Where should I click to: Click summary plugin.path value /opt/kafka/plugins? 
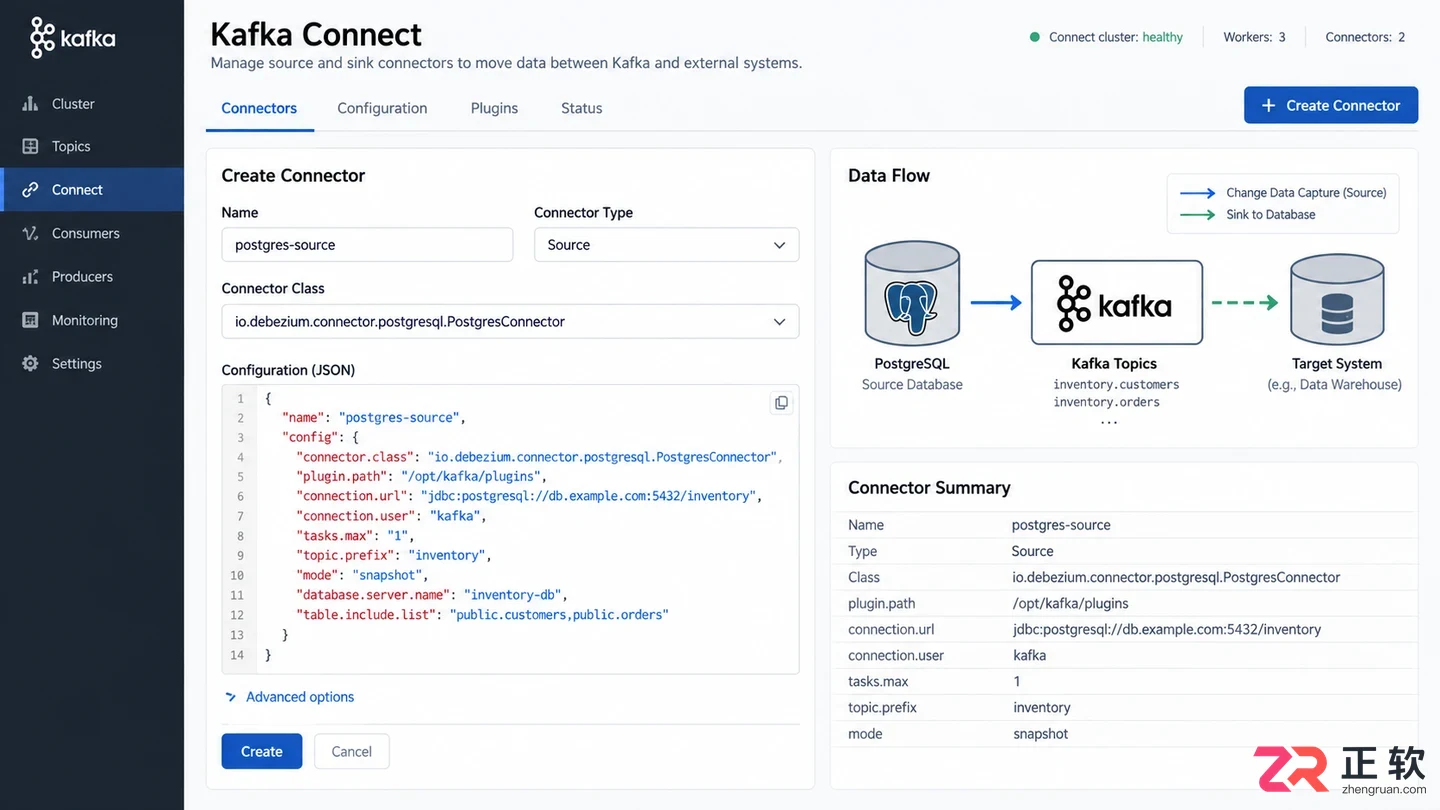click(1070, 604)
